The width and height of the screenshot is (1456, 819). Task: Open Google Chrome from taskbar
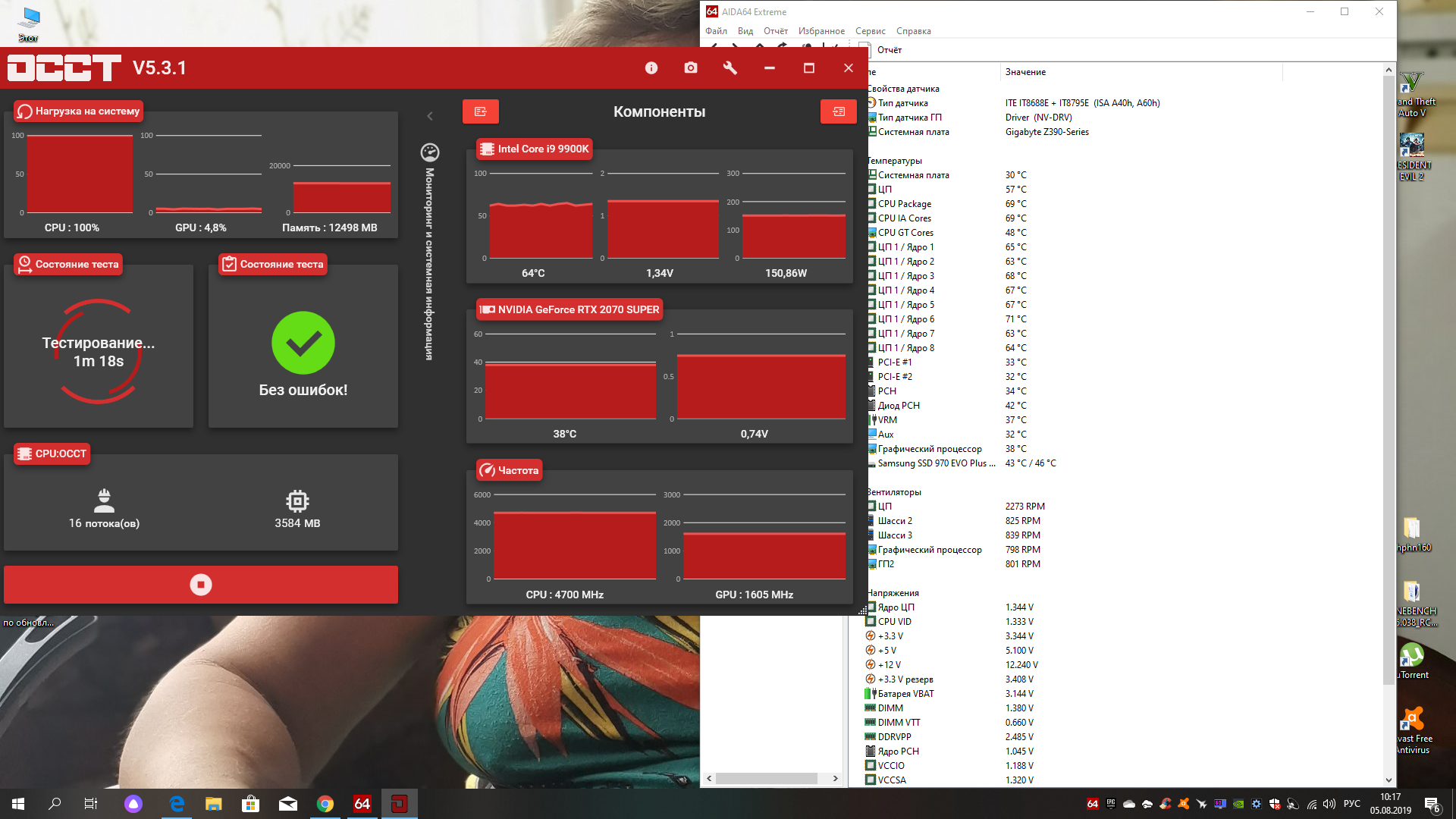point(325,804)
